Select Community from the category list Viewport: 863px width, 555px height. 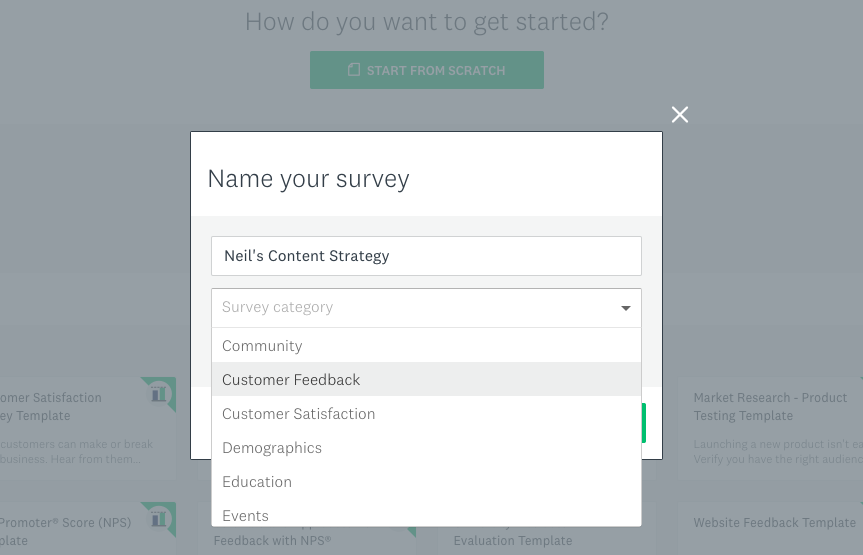tap(426, 345)
